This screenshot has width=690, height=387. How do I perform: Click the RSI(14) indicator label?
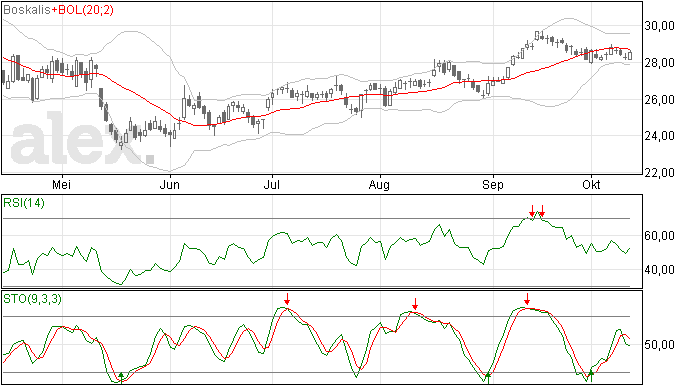[24, 203]
